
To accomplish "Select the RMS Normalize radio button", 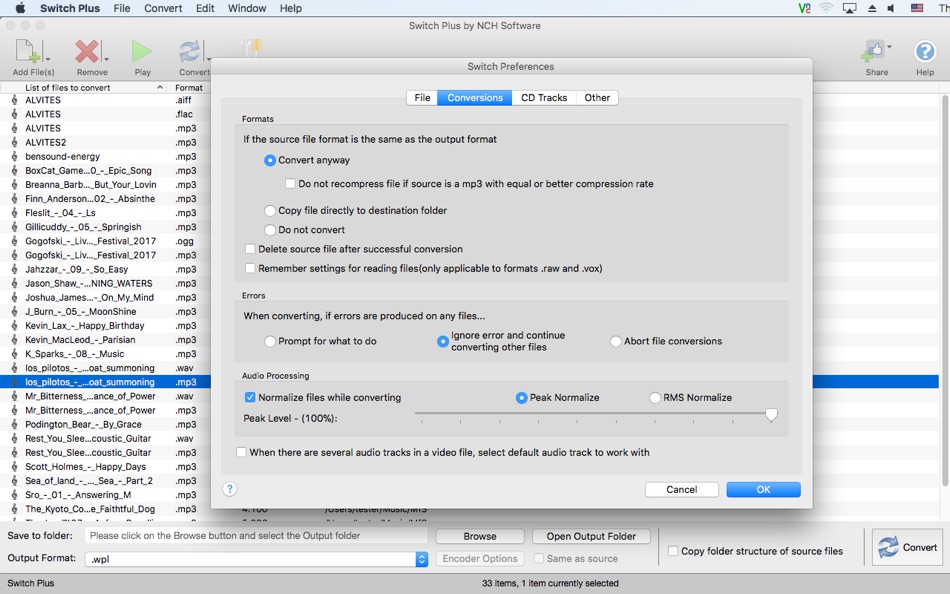I will point(655,398).
